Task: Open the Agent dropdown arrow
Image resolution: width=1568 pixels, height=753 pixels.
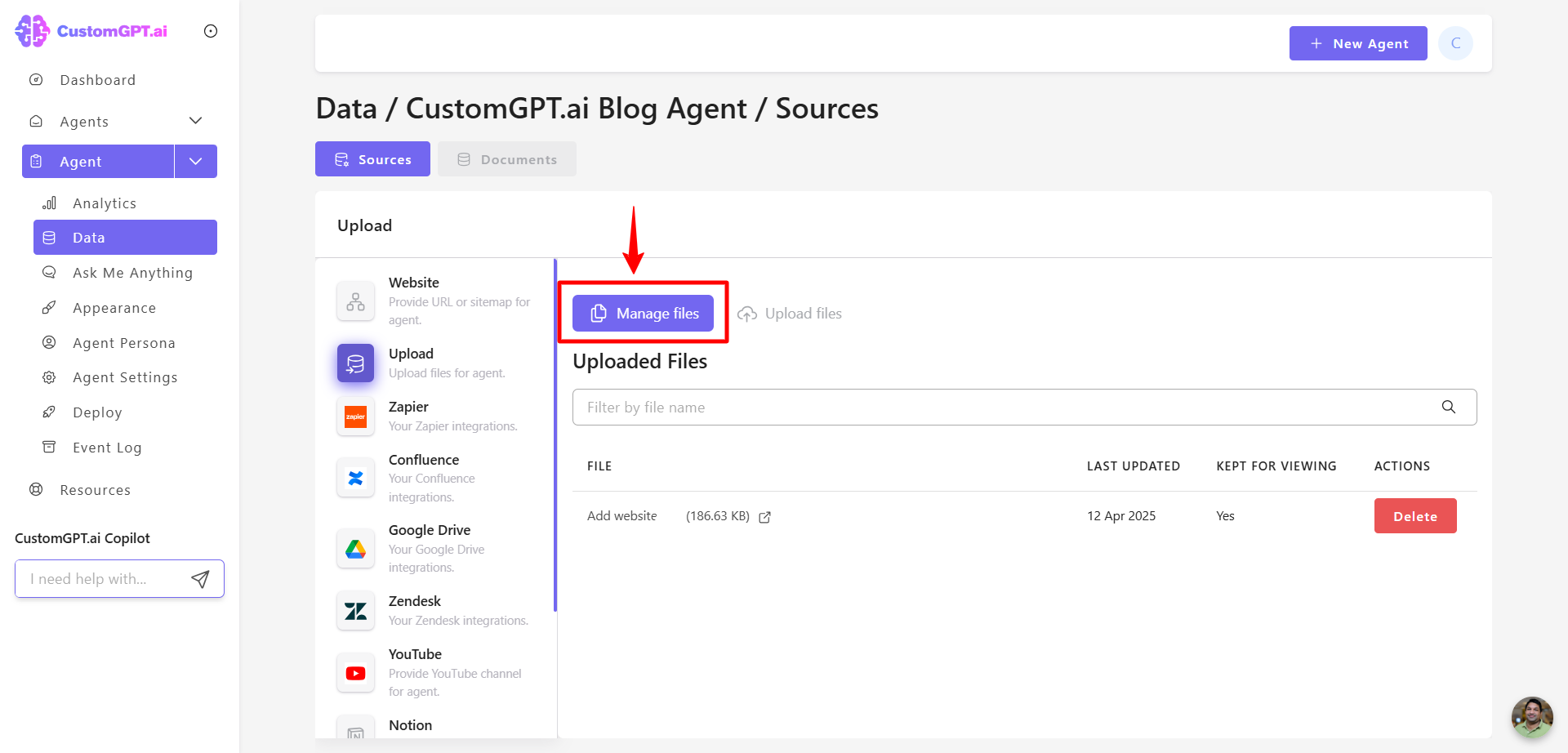Action: click(x=196, y=162)
